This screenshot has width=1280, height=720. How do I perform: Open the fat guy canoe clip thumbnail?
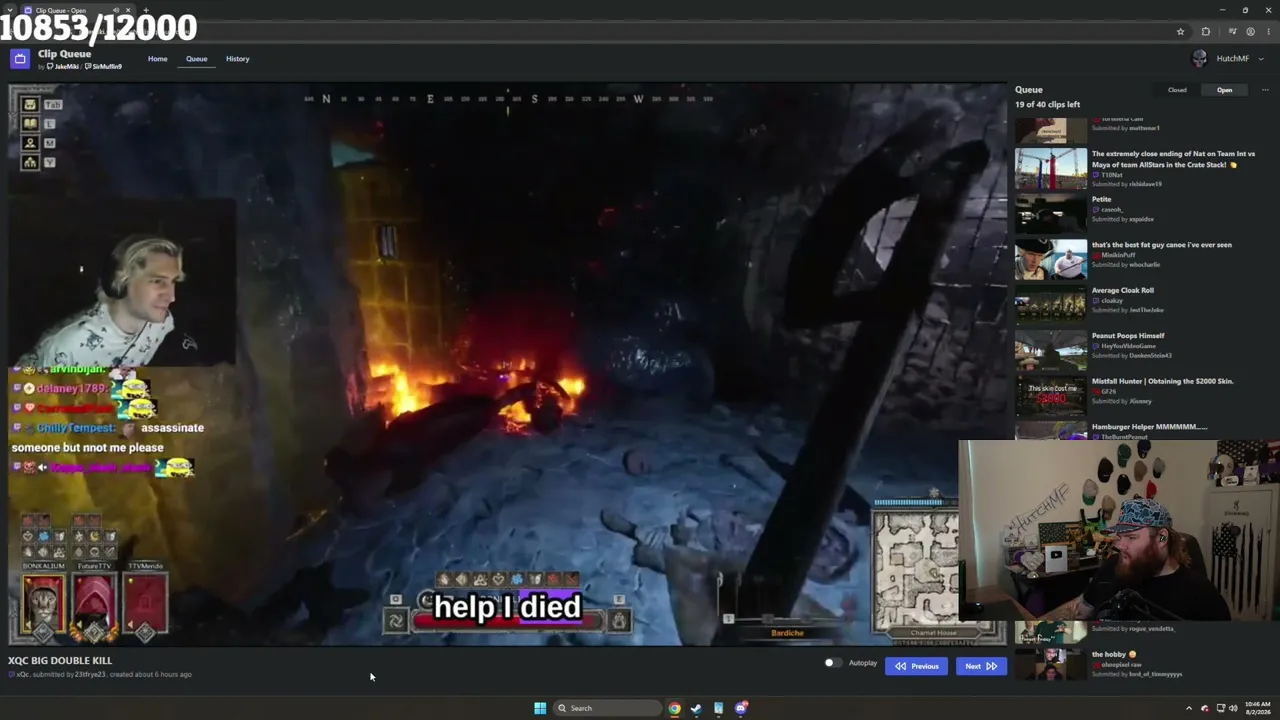click(1051, 260)
